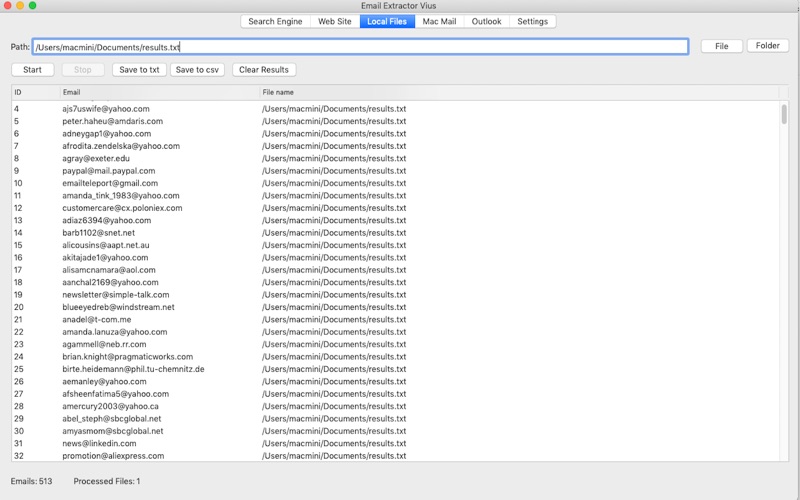Click inside the Path input field
Screen dimensions: 800x500
(x=360, y=47)
